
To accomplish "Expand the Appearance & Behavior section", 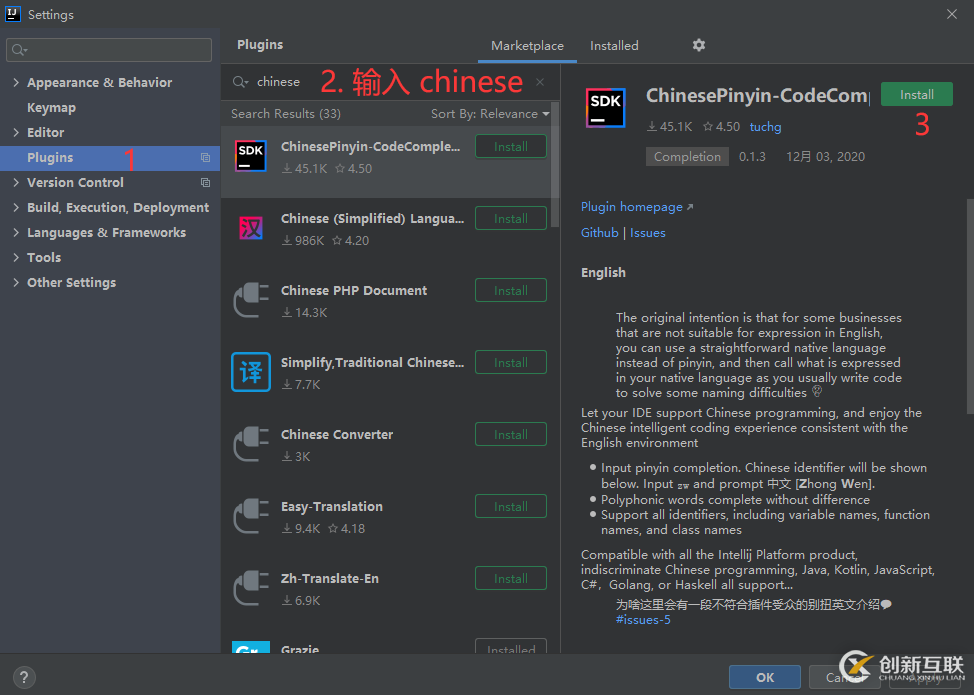I will click(x=16, y=83).
